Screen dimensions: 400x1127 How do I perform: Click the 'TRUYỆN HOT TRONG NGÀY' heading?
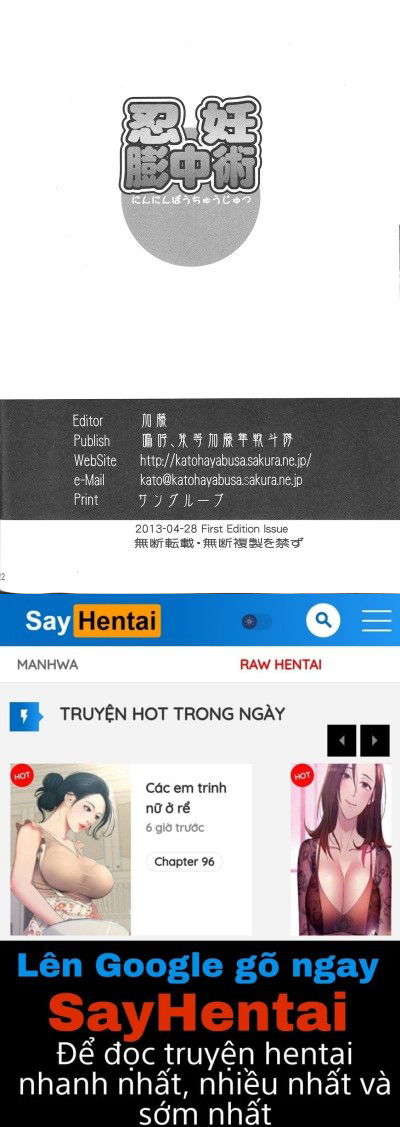click(172, 714)
